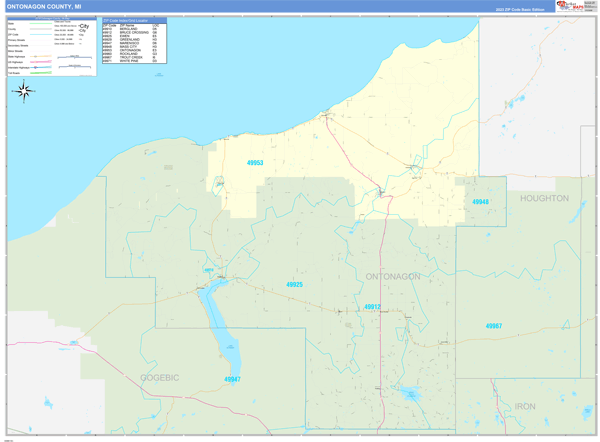This screenshot has width=600, height=442.
Task: Click the ZIP code 49912 label
Action: click(371, 307)
